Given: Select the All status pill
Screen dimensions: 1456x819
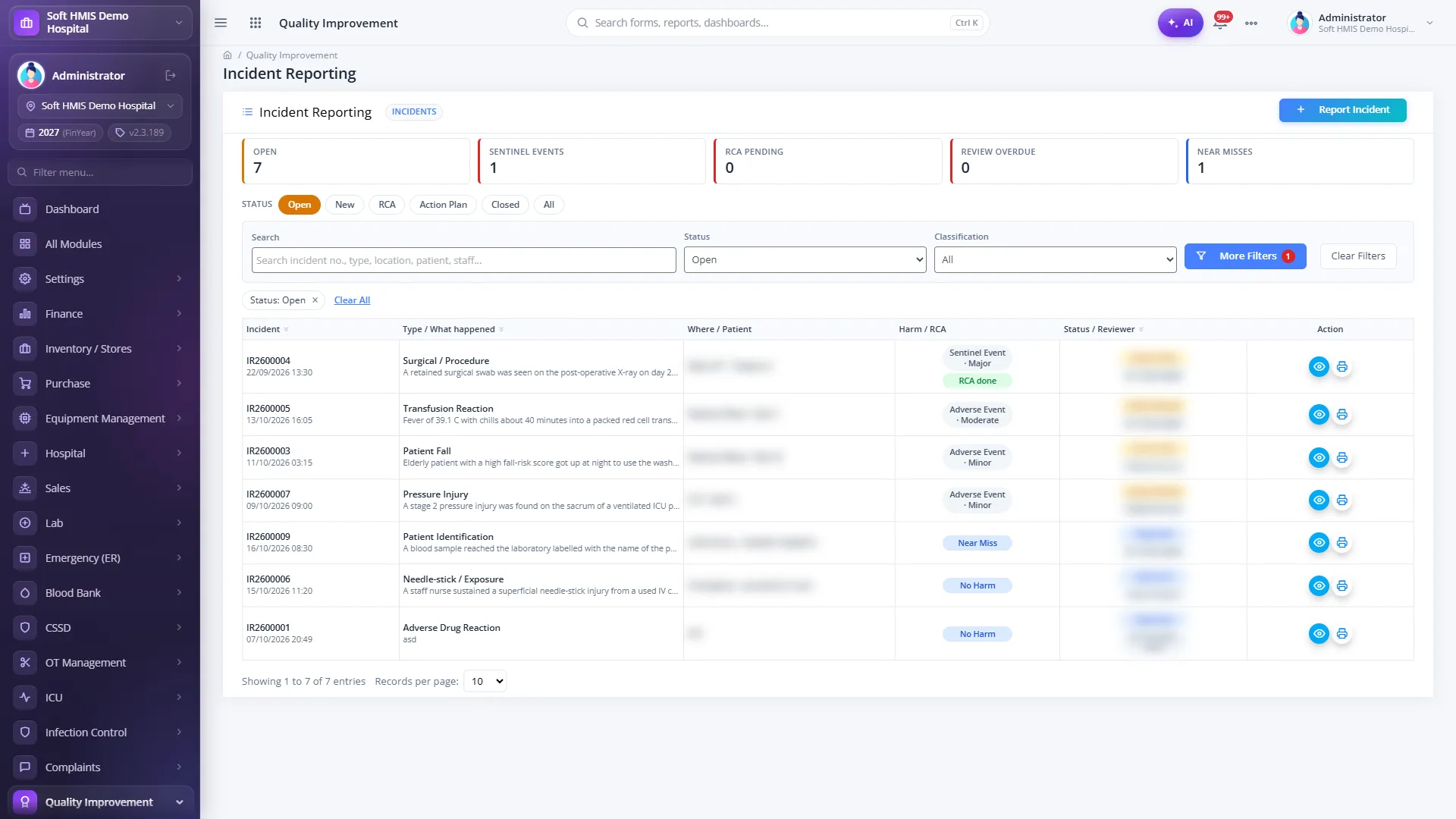Looking at the screenshot, I should click(x=549, y=205).
